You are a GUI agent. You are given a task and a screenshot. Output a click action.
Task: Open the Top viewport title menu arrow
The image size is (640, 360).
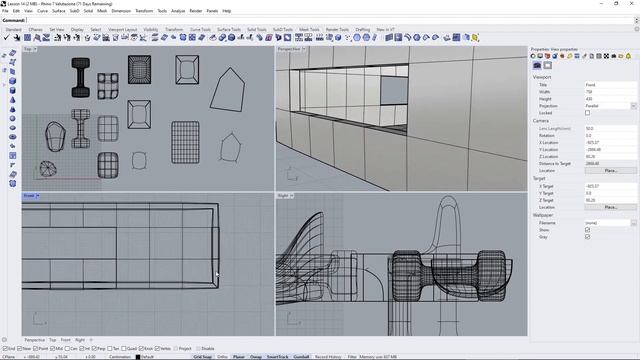[x=35, y=49]
